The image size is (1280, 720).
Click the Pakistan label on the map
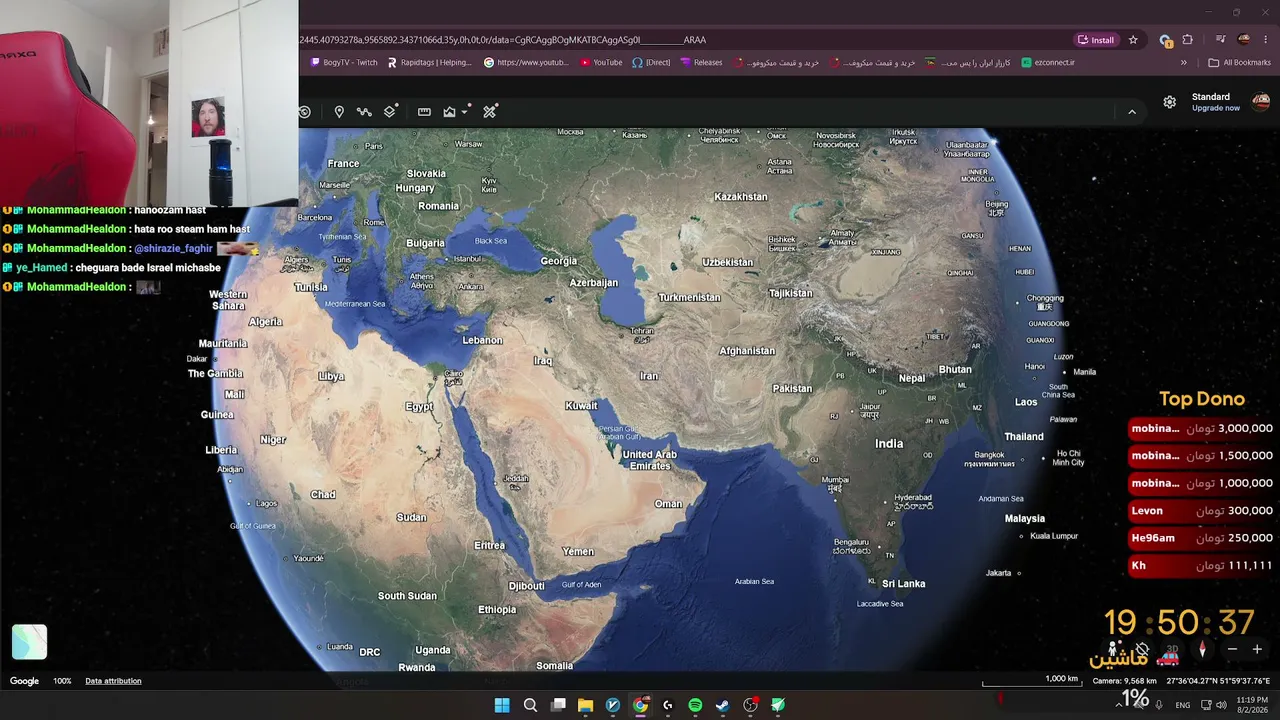[792, 388]
